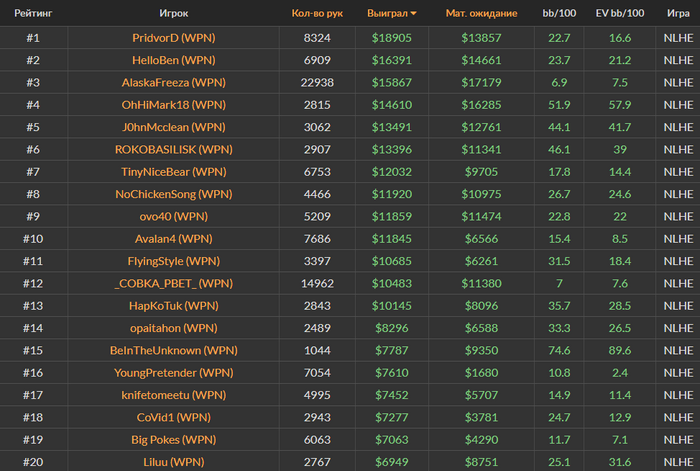Select bb/100 value 51.9
Screen dimensions: 700x471
click(559, 105)
